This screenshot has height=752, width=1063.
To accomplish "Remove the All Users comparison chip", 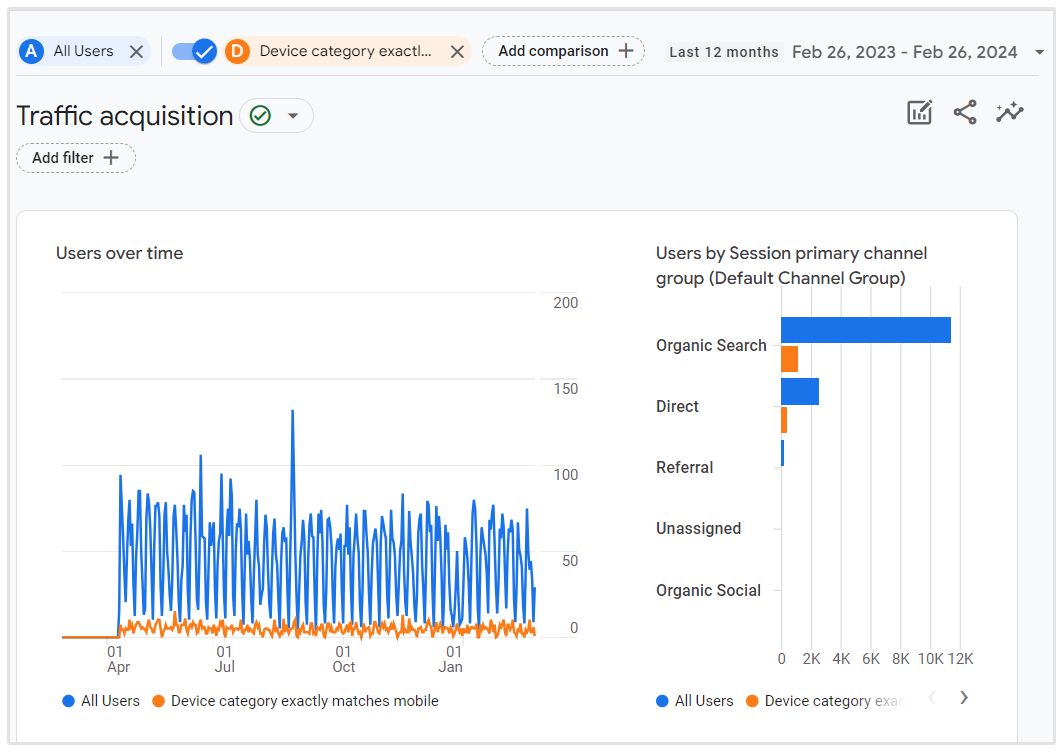I will pos(137,52).
